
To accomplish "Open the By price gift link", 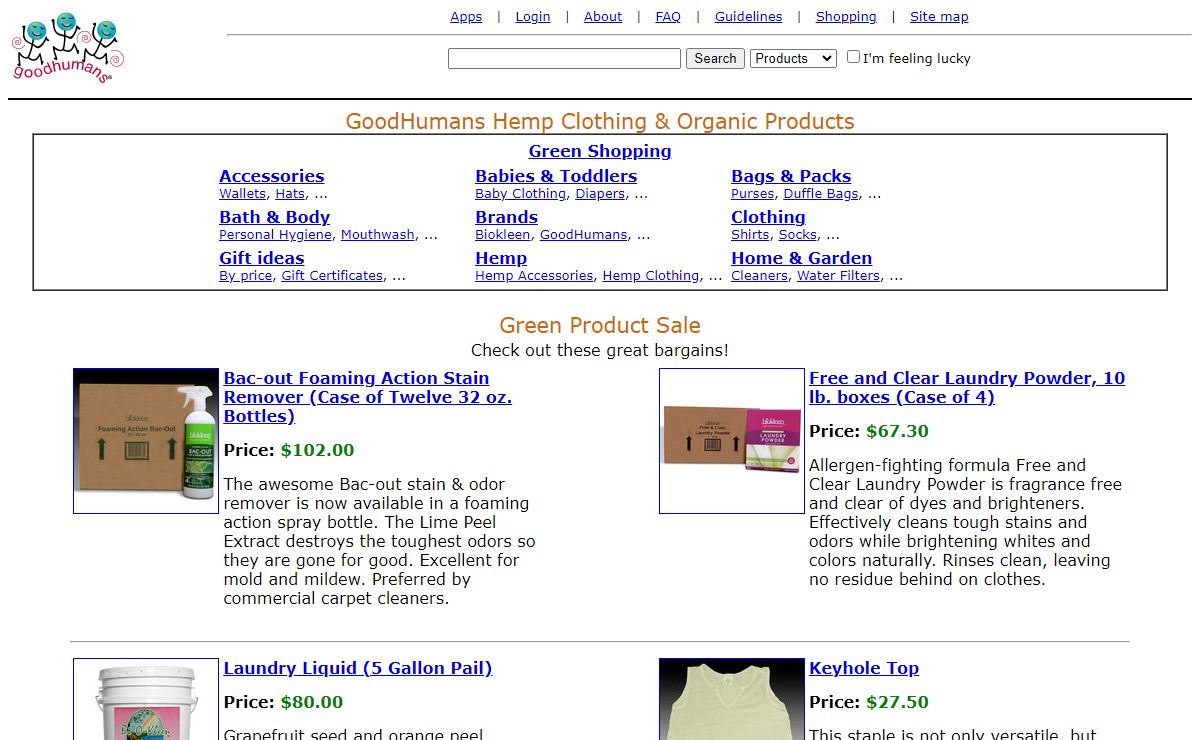I will click(246, 276).
